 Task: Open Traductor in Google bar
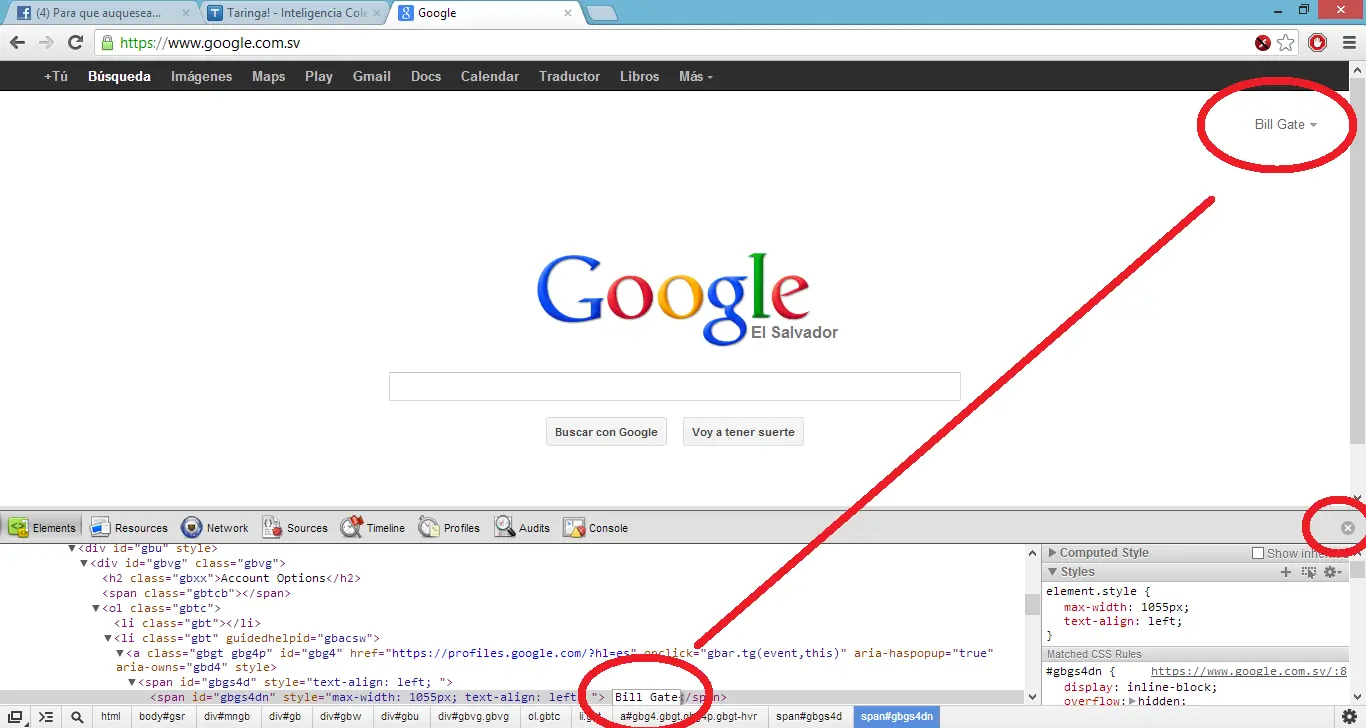coord(569,76)
